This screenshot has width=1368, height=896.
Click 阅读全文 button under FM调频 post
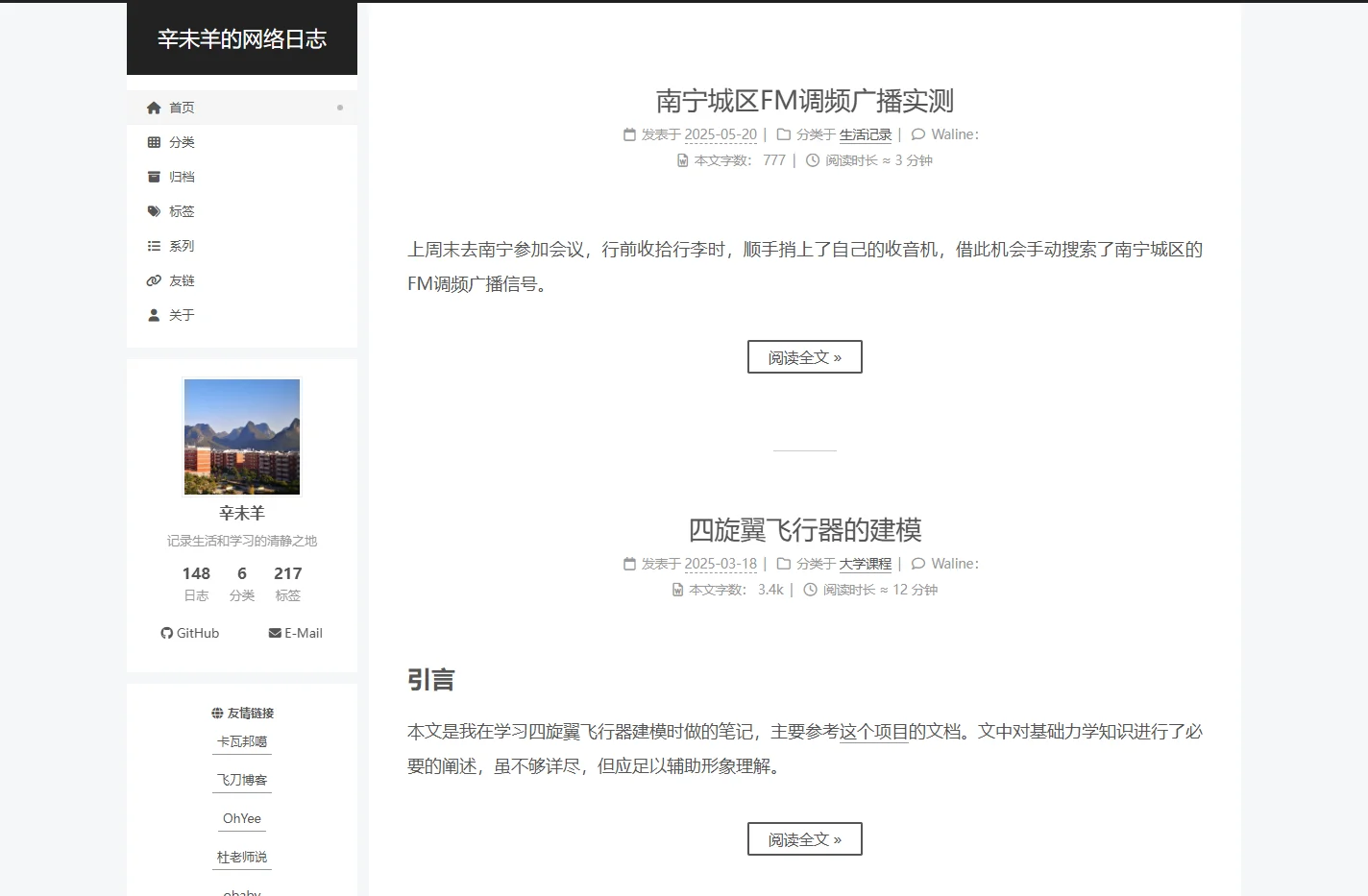[x=805, y=357]
